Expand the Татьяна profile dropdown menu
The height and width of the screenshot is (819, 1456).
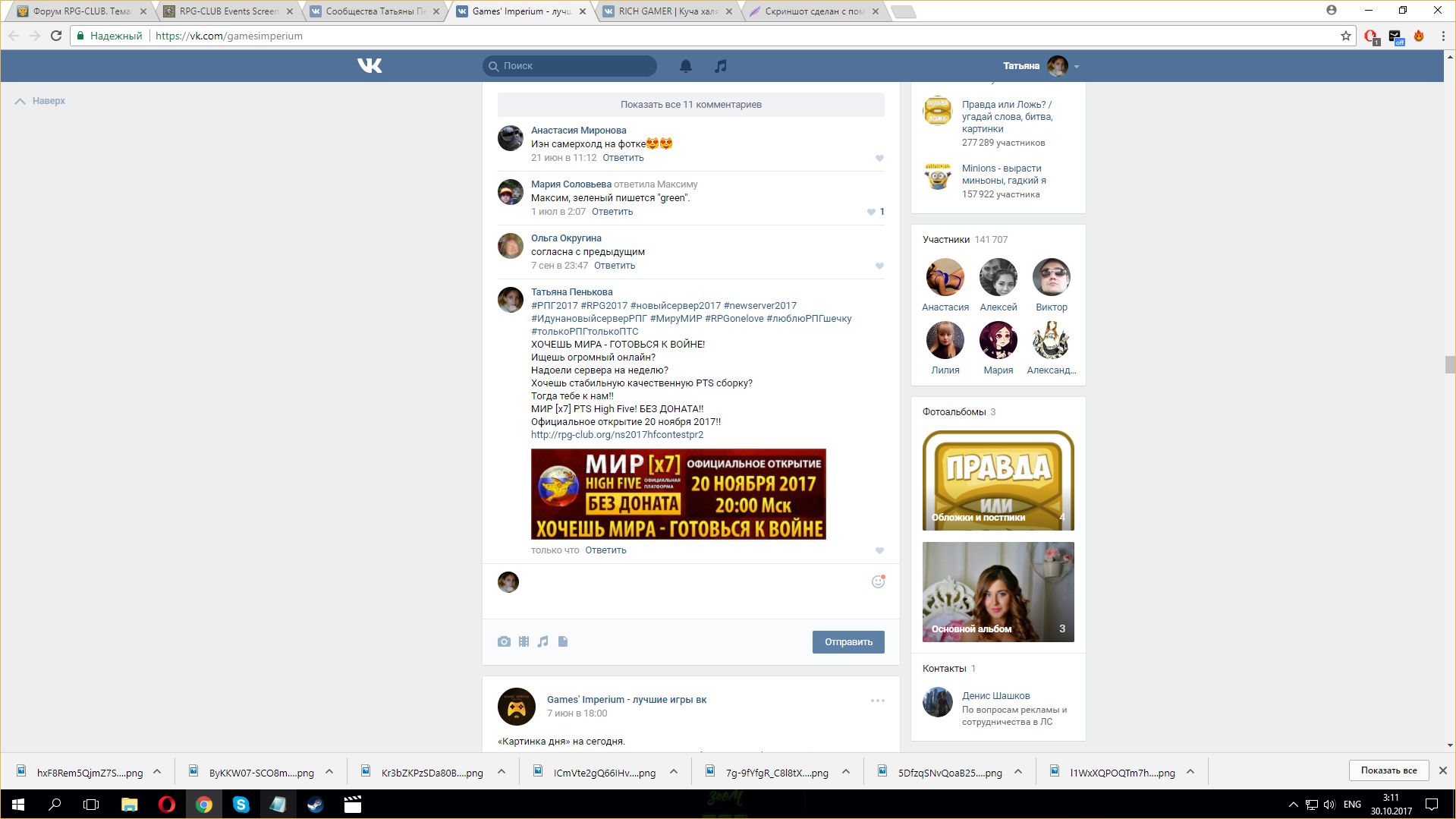[1076, 66]
